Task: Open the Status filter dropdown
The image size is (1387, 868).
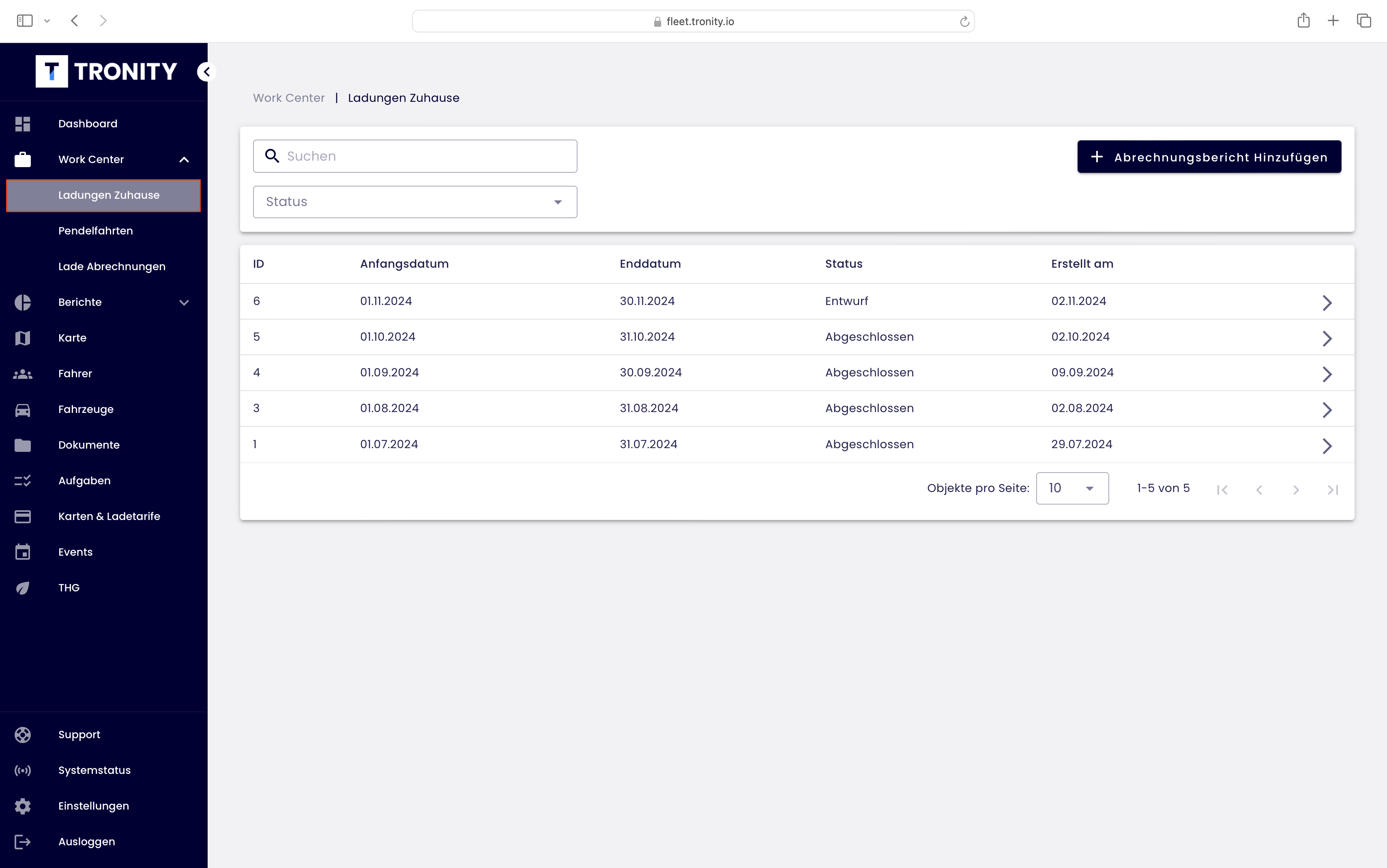Action: pos(415,202)
